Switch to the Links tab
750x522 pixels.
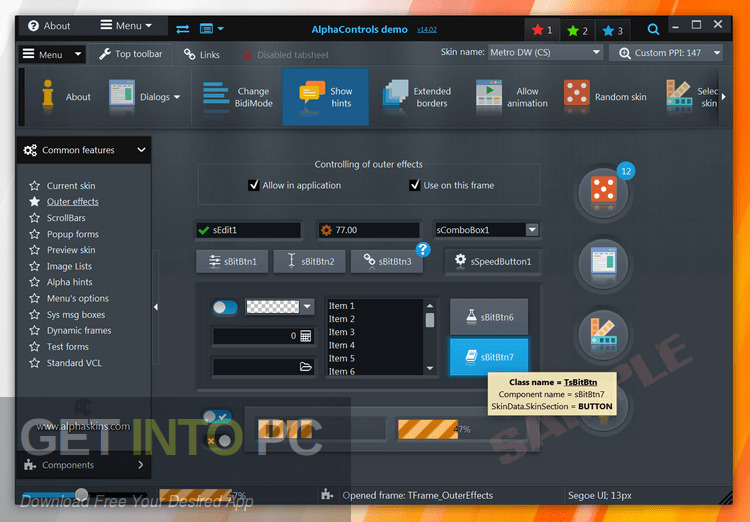point(202,55)
